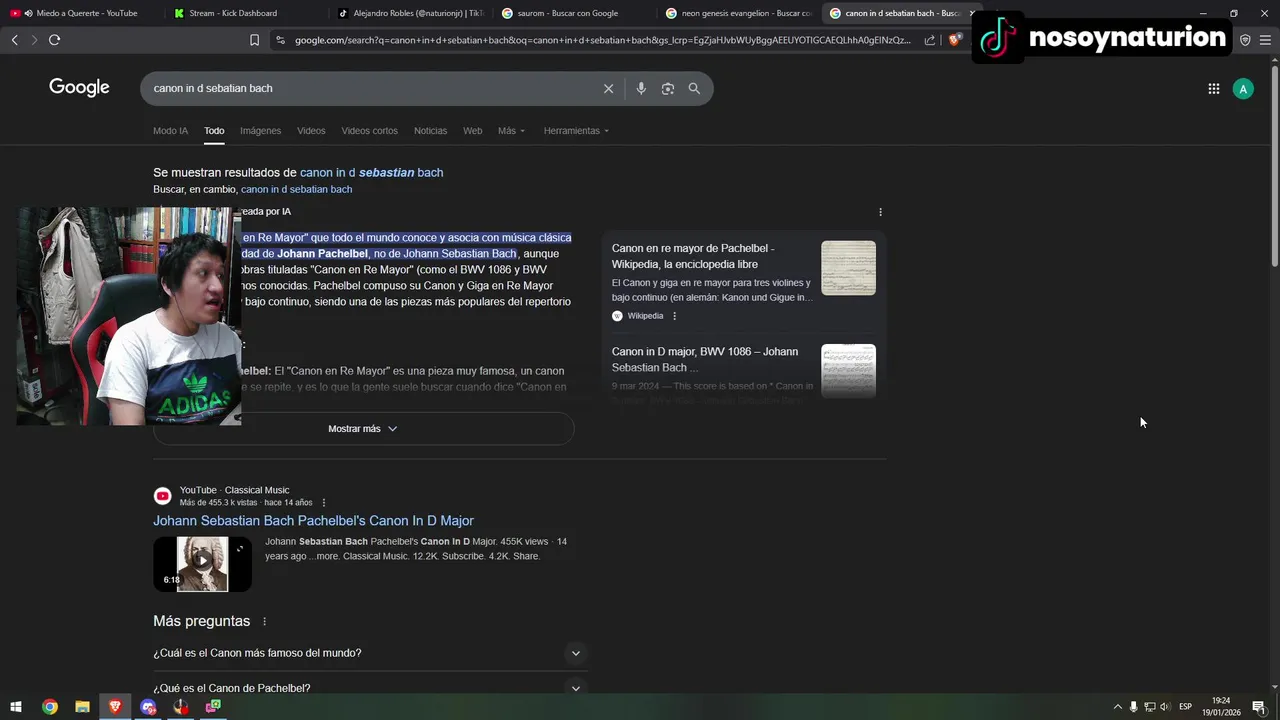Click the browser address bar URL
Image resolution: width=1280 pixels, height=720 pixels.
tap(602, 40)
